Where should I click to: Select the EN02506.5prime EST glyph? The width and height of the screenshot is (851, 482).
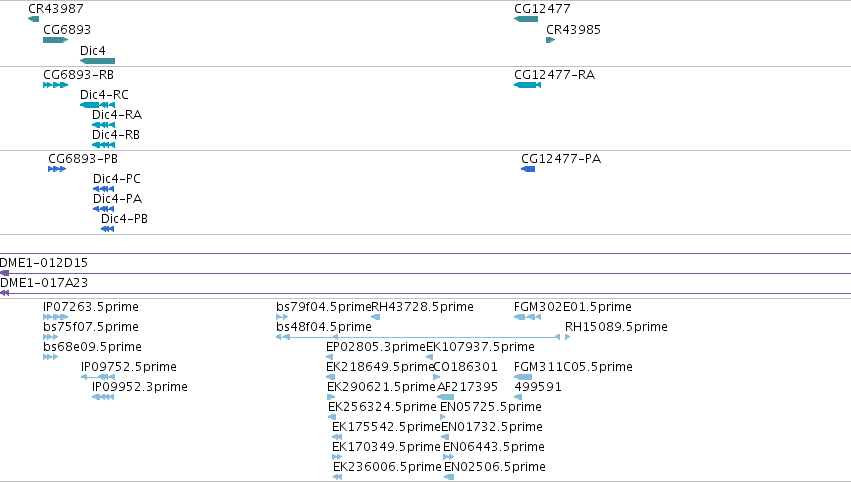tap(449, 477)
